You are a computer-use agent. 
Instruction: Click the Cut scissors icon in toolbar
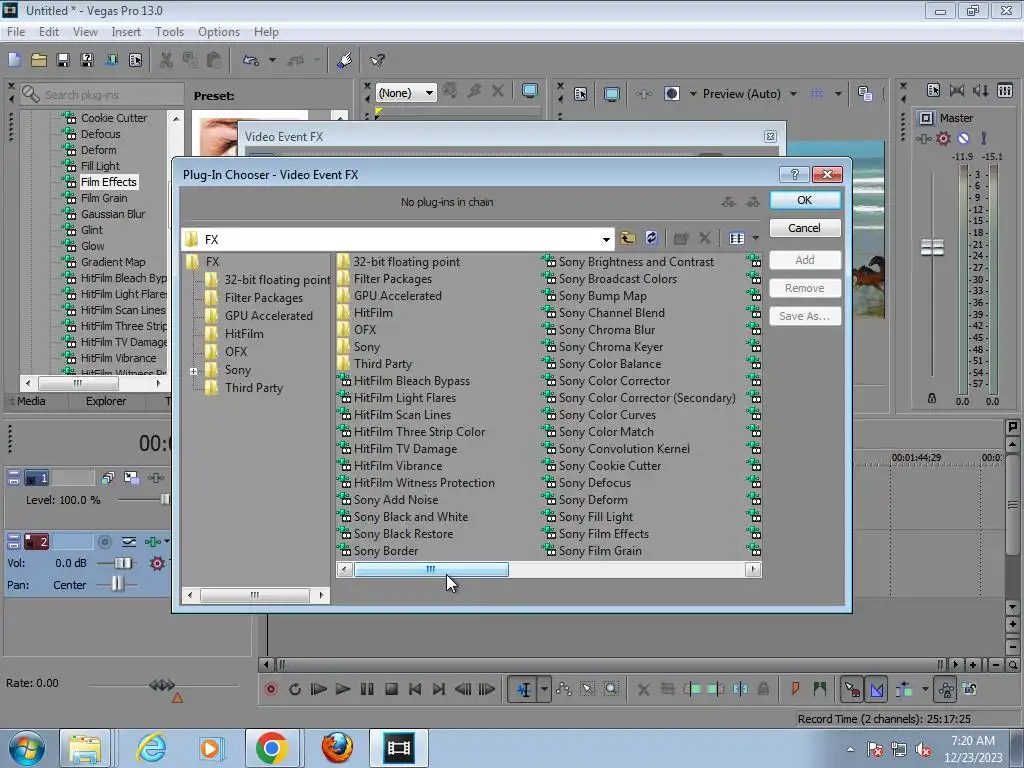tap(166, 60)
